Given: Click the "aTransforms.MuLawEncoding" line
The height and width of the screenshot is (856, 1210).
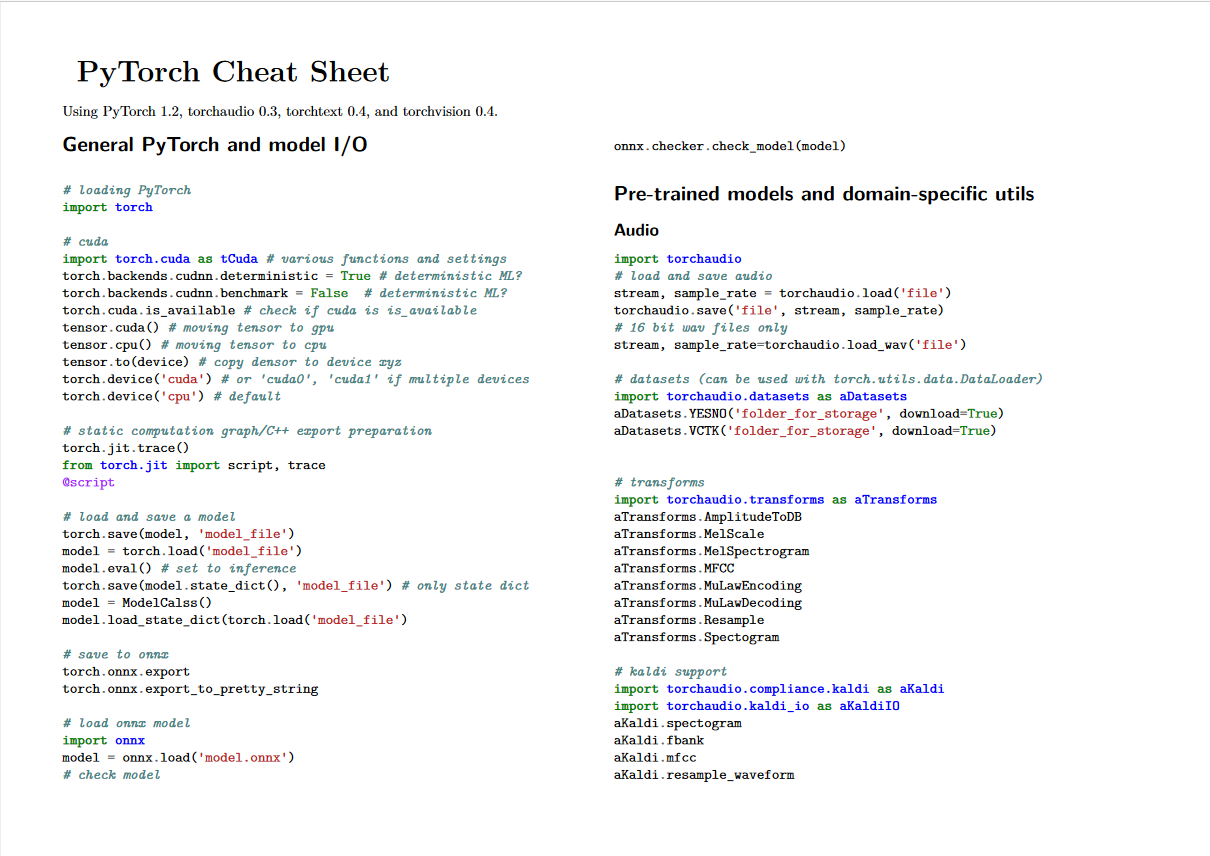Looking at the screenshot, I should [707, 586].
